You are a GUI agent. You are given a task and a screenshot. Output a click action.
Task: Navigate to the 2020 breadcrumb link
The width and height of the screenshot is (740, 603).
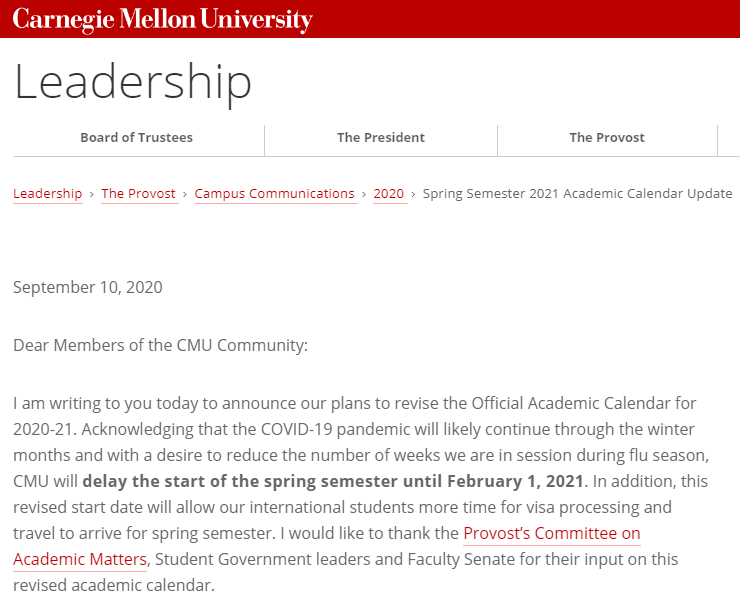coord(389,194)
